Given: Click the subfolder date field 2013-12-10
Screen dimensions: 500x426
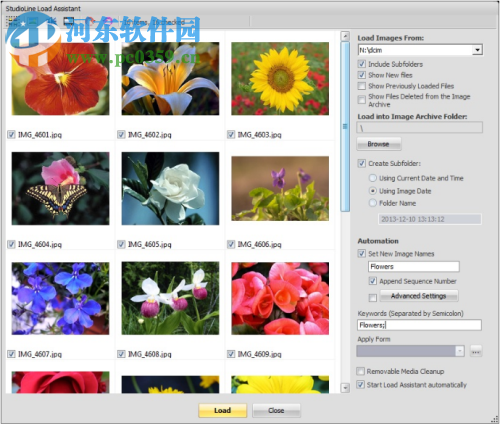Looking at the screenshot, I should pos(430,219).
